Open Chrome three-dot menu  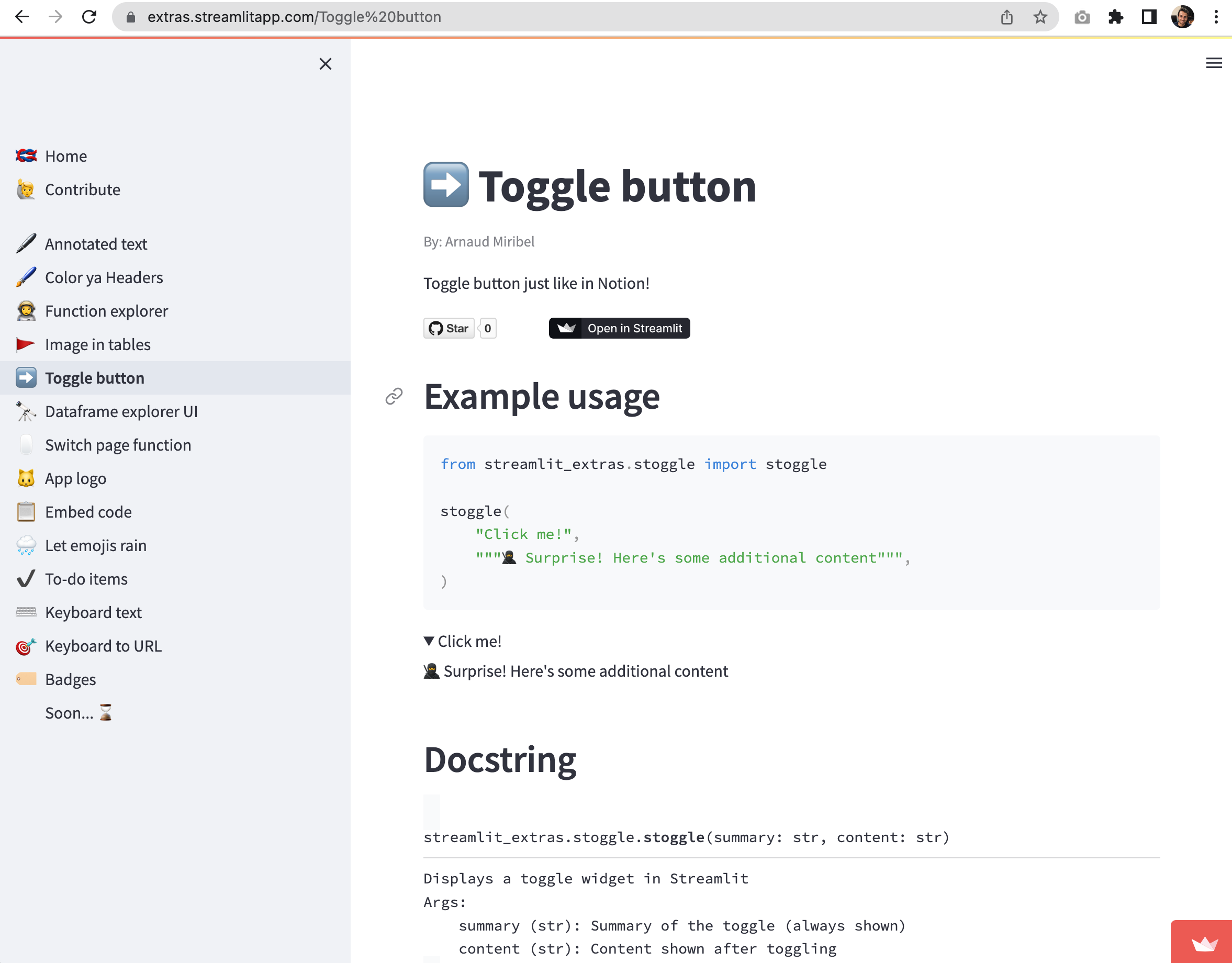coord(1216,17)
